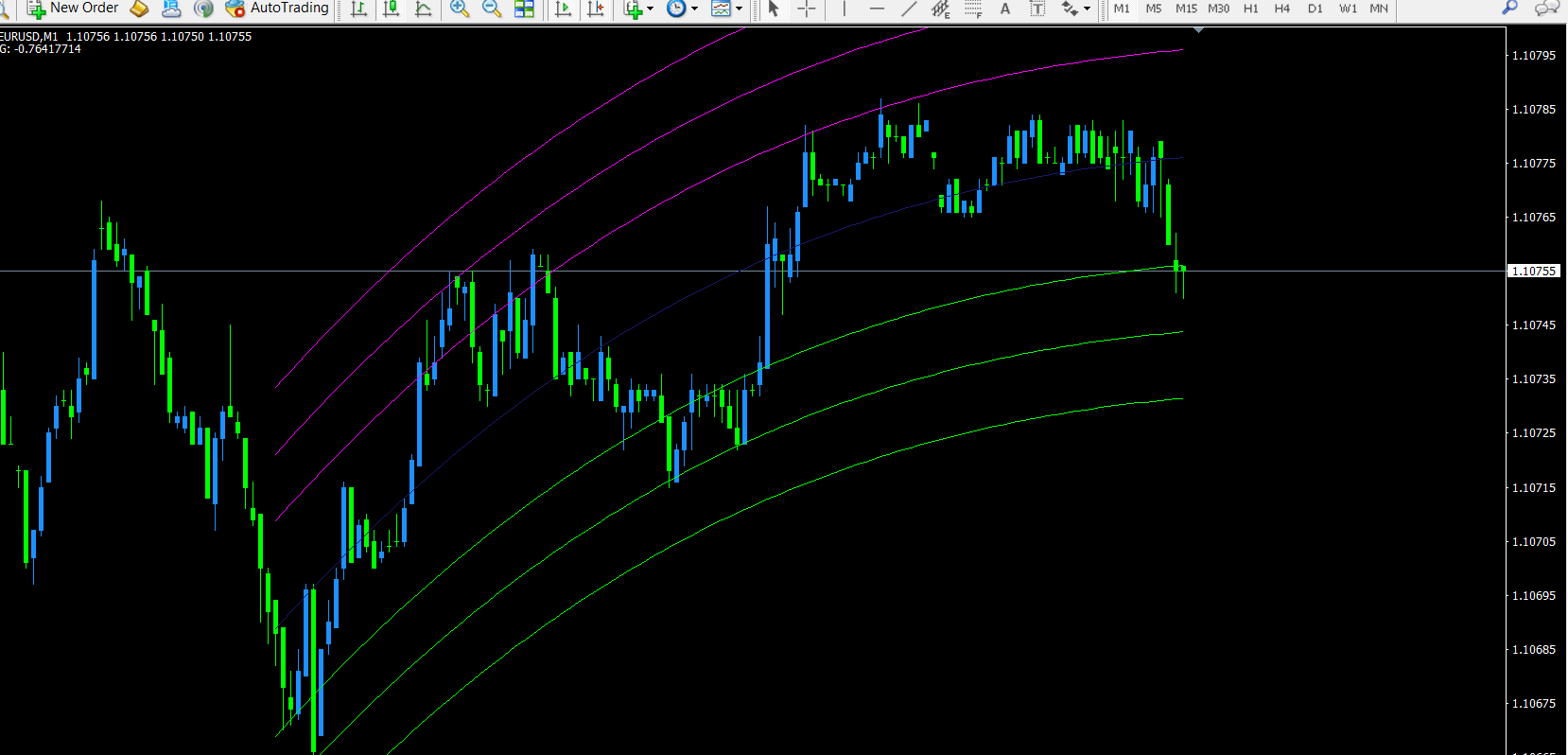
Task: Switch to the M15 timeframe
Action: 1186,9
